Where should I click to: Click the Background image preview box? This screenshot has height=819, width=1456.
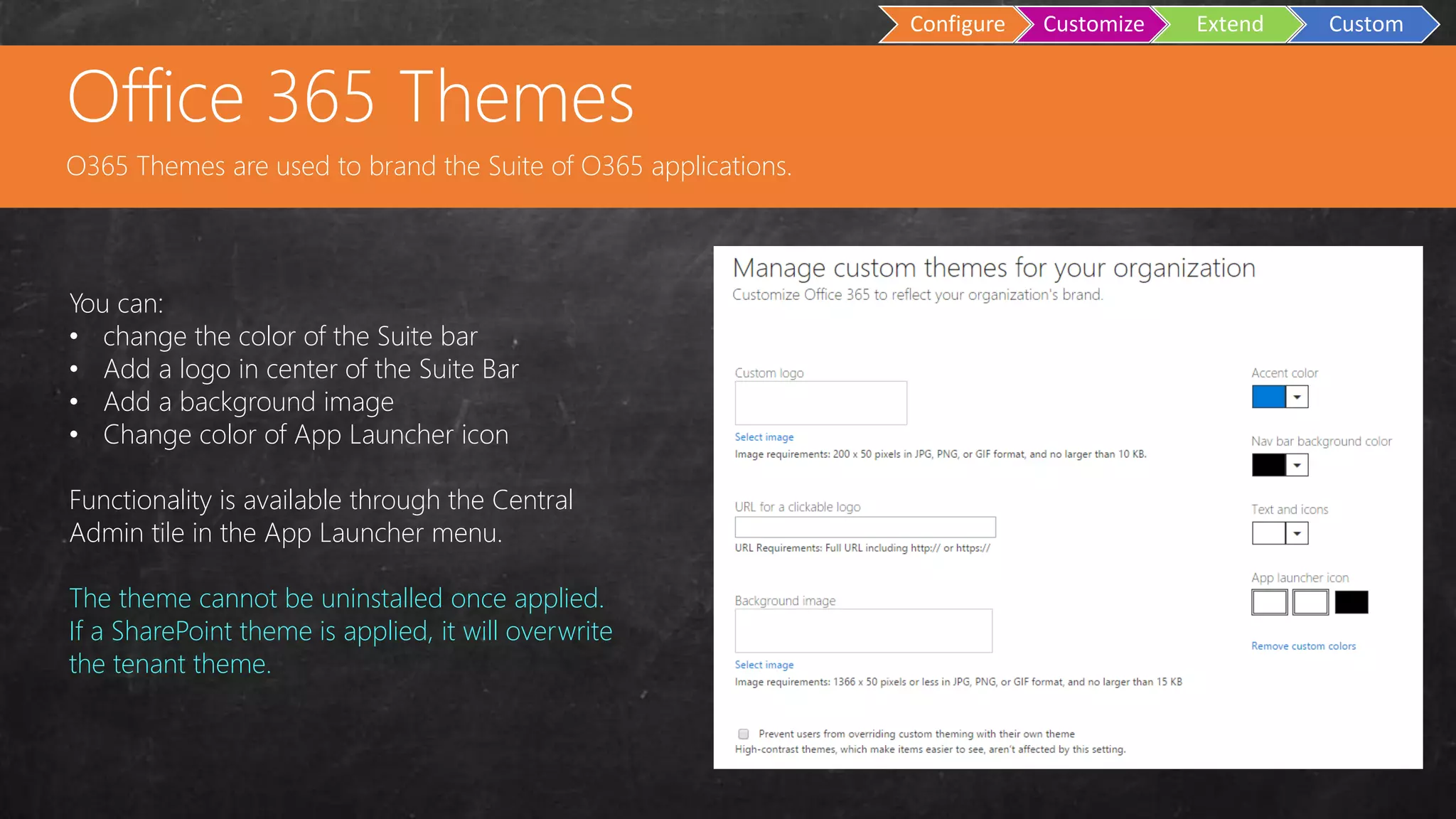[864, 631]
